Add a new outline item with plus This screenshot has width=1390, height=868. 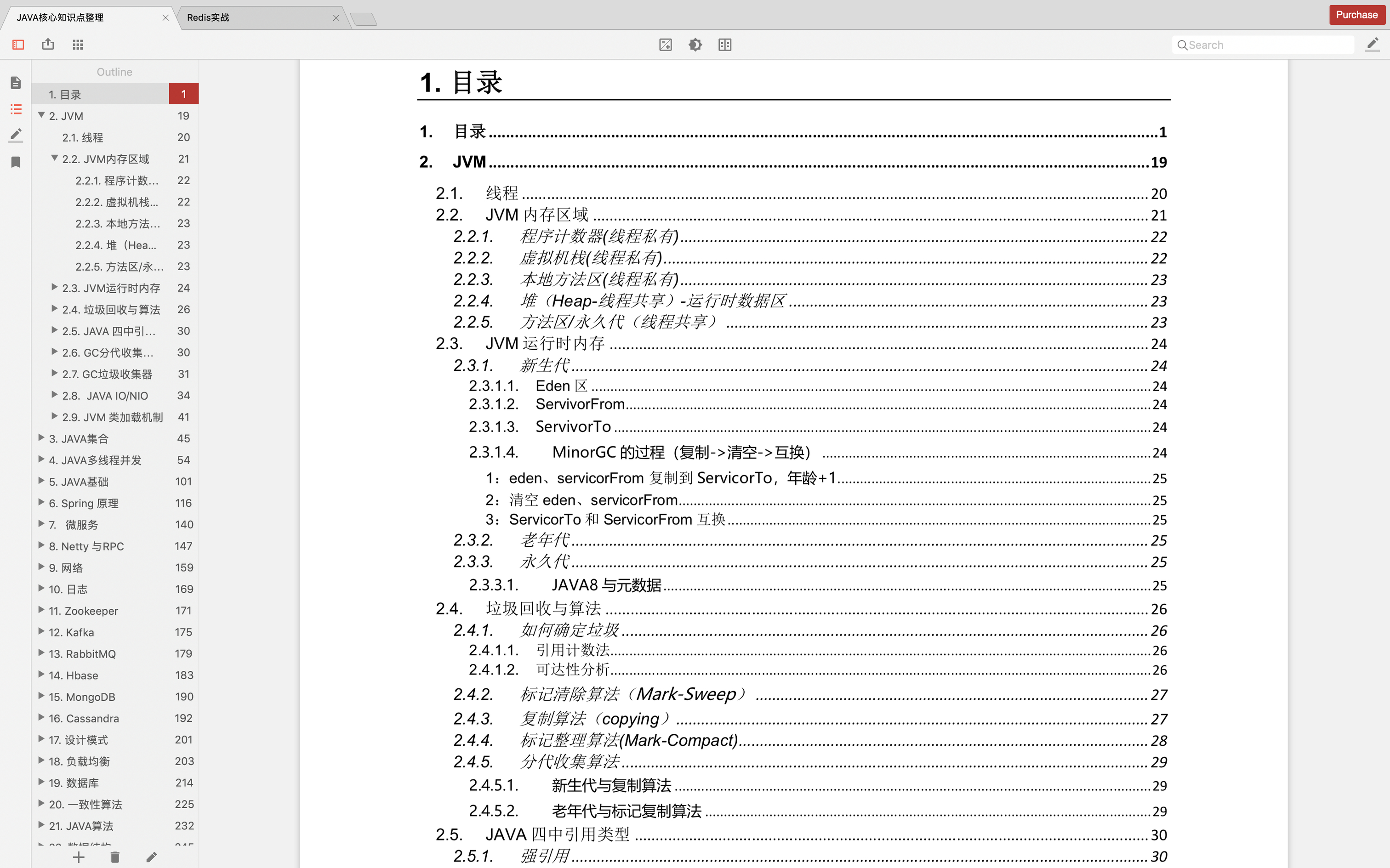(79, 857)
